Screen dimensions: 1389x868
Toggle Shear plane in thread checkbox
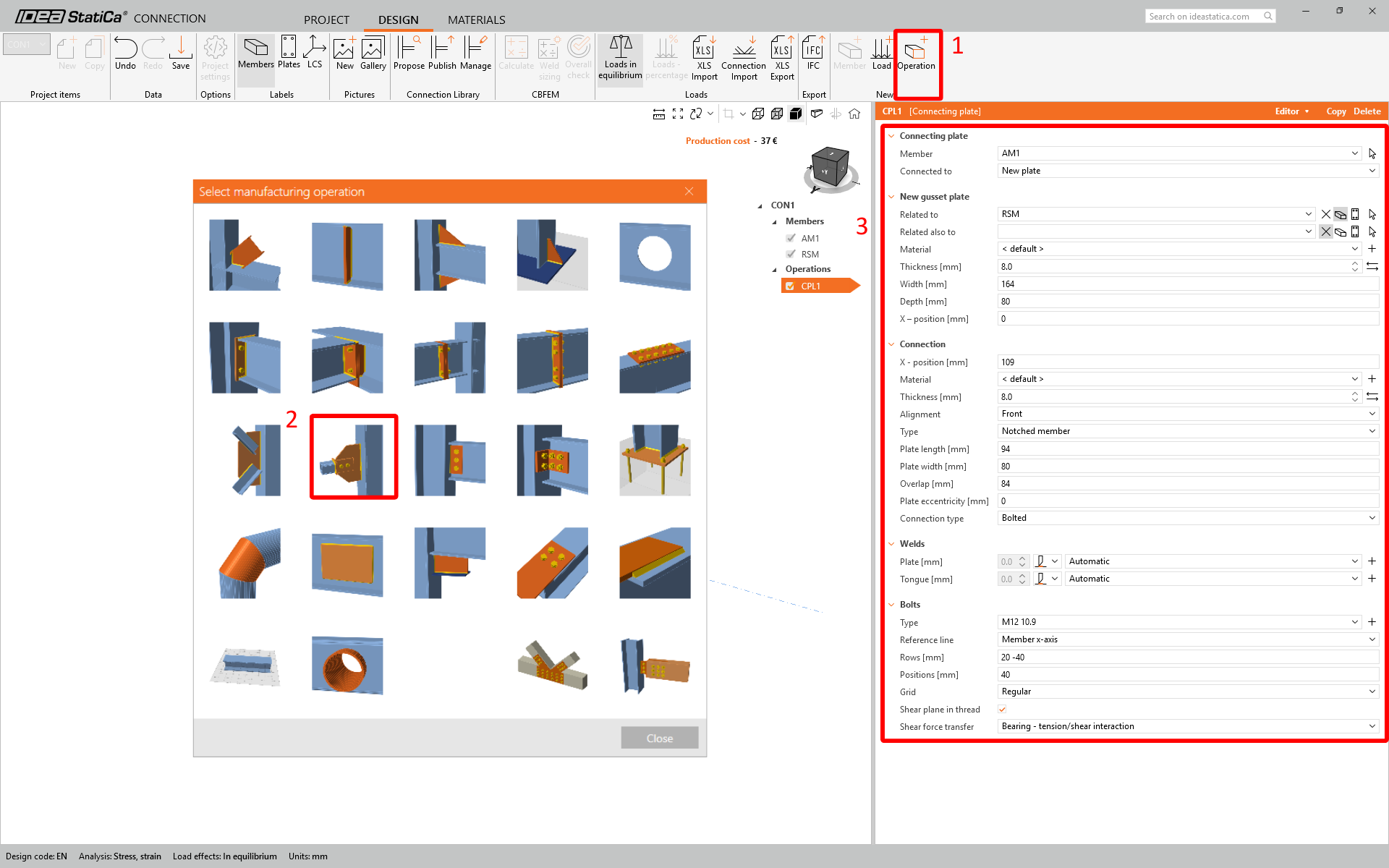click(1002, 709)
